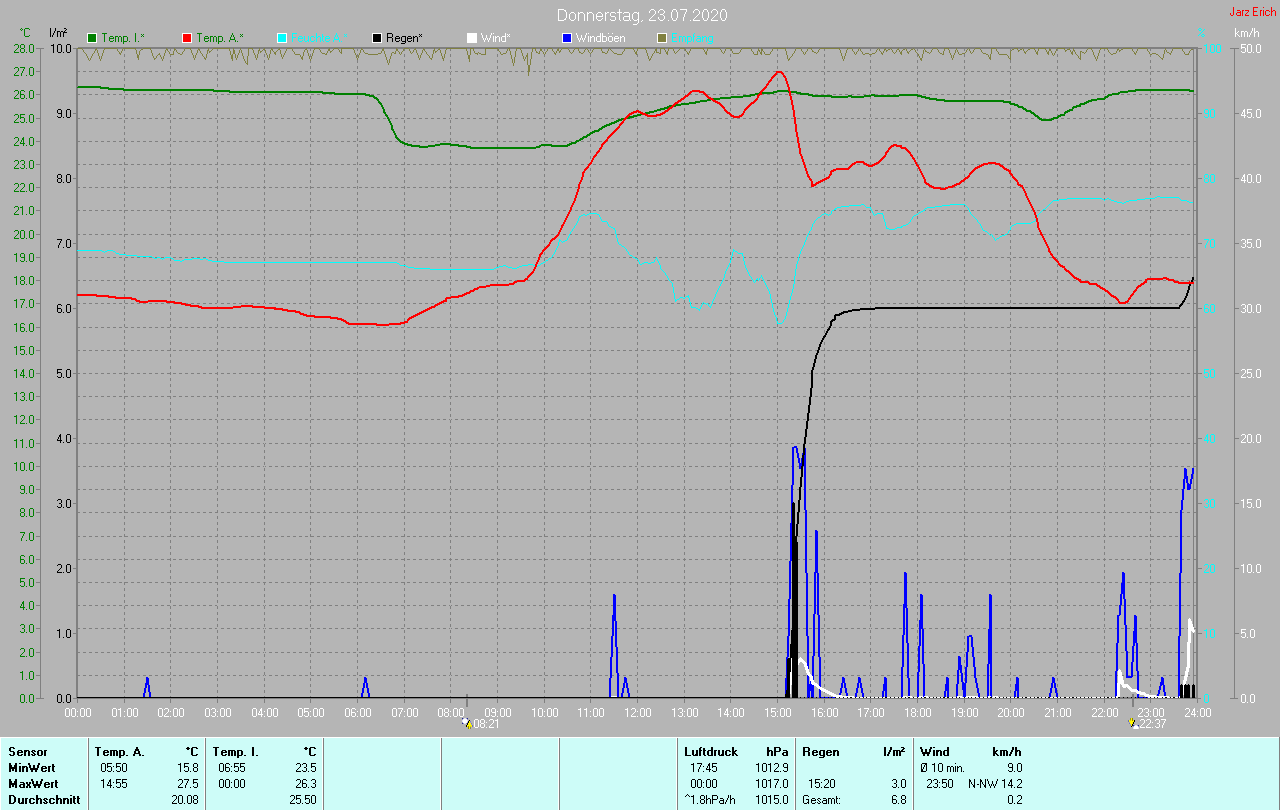Click the 'Jarz Erich' author text
This screenshot has height=810, width=1280.
point(1252,12)
